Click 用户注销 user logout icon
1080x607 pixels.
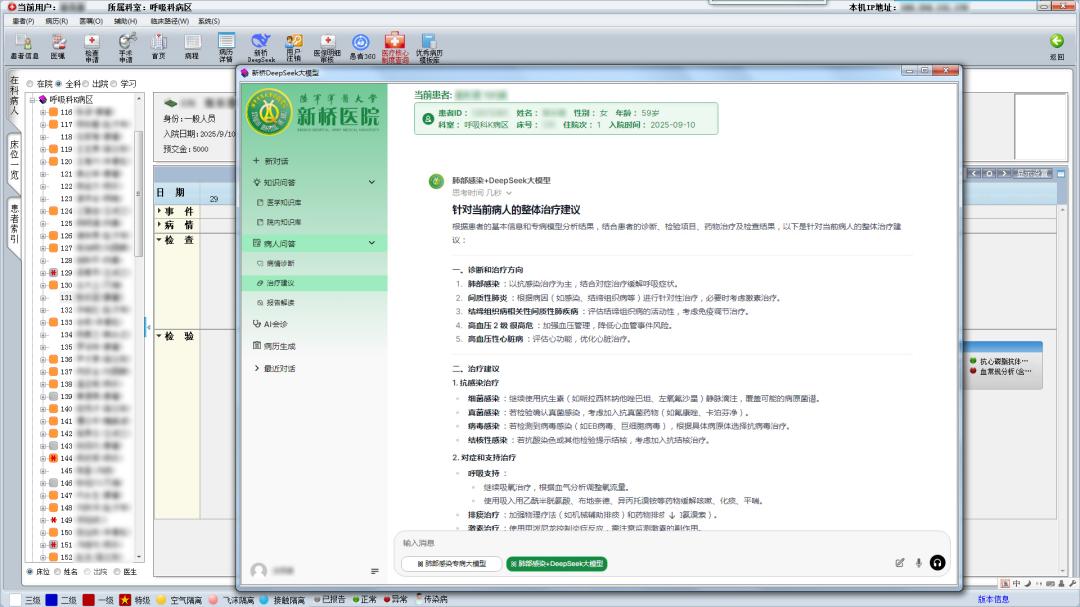pyautogui.click(x=293, y=48)
